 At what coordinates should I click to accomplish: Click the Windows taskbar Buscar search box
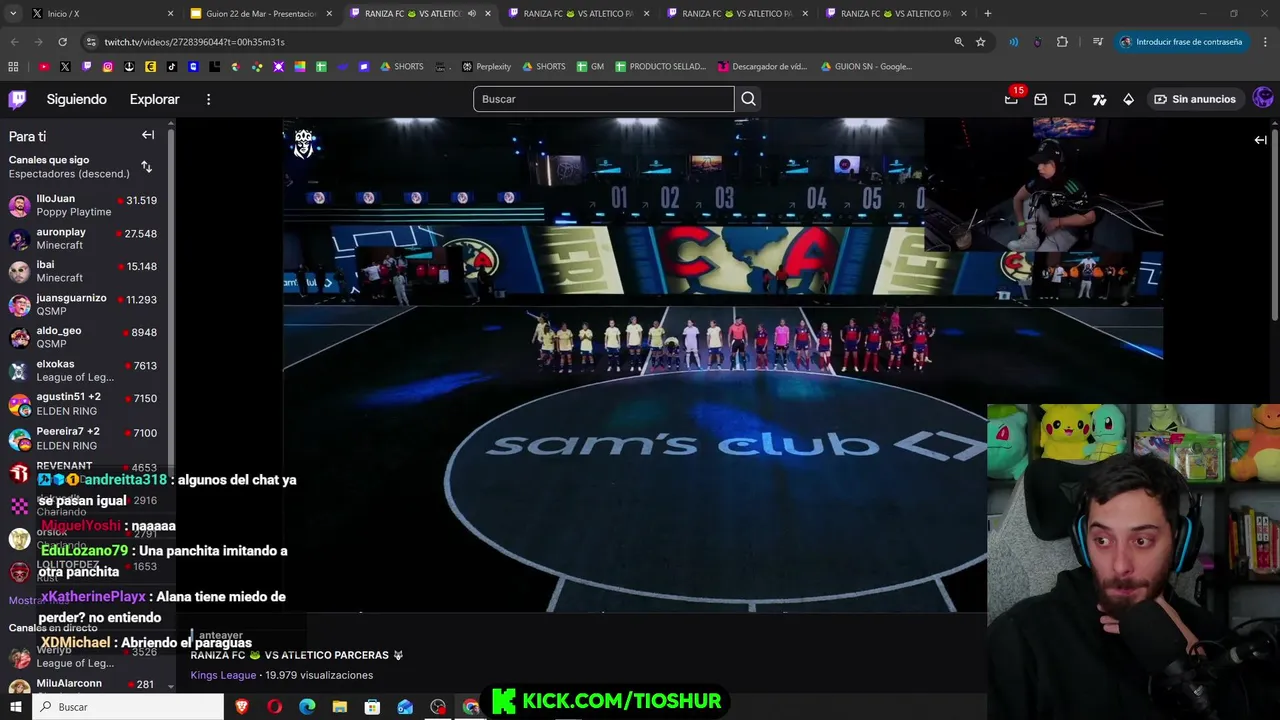128,707
